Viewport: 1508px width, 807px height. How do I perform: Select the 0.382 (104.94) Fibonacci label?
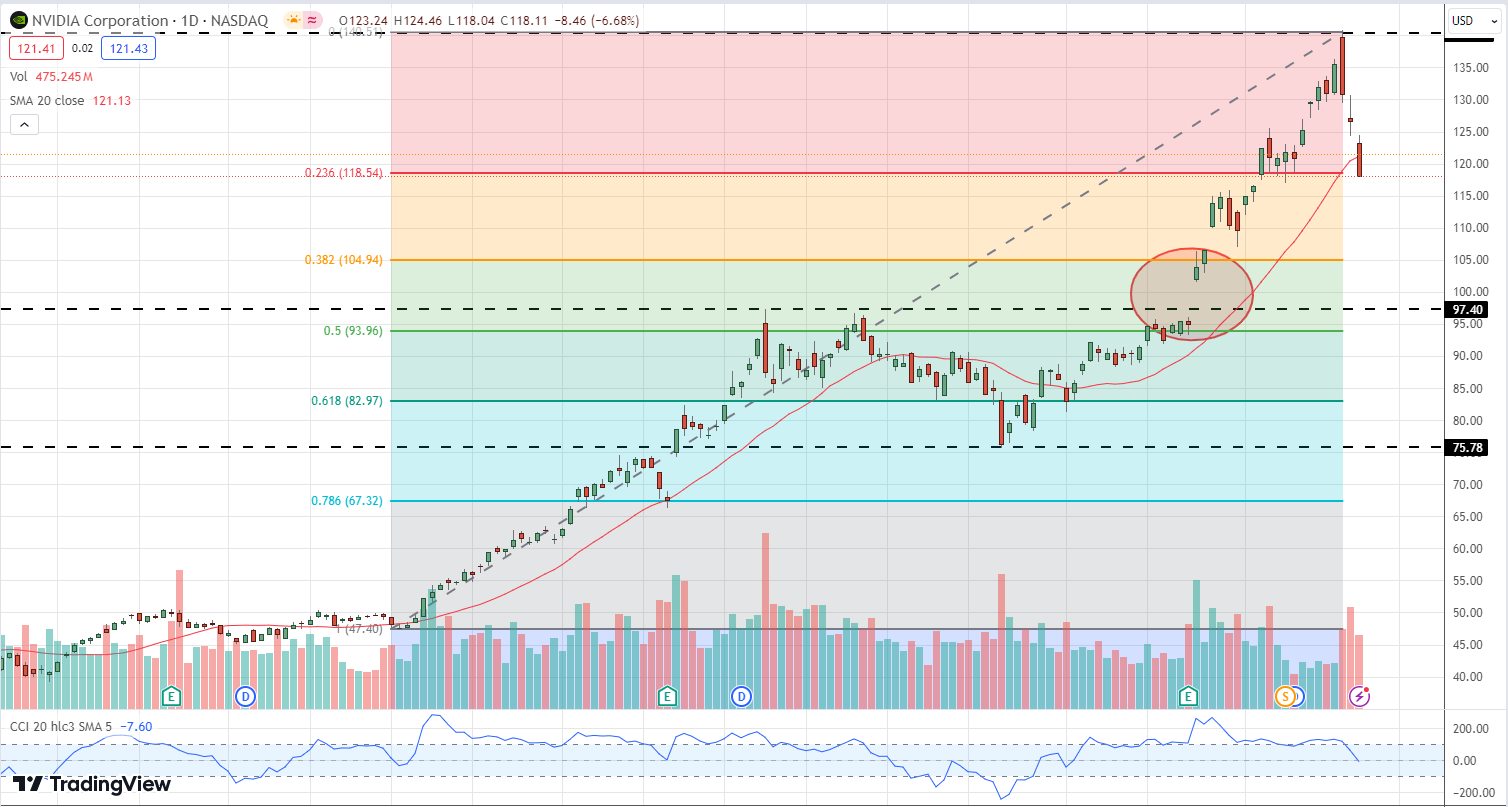tap(343, 260)
